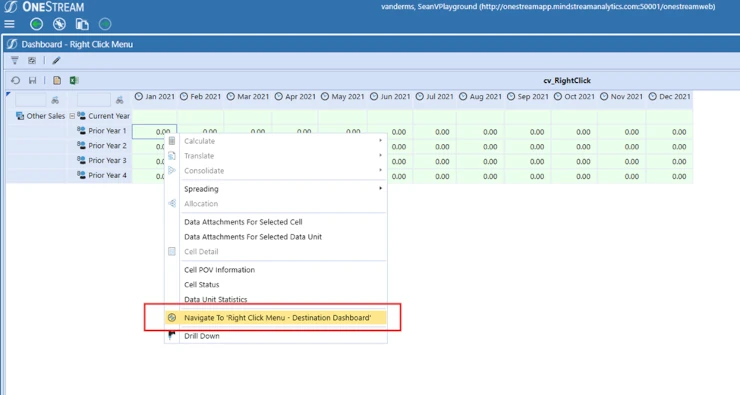The width and height of the screenshot is (740, 395).
Task: Click the icon beside the filter funnel
Action: 32,60
